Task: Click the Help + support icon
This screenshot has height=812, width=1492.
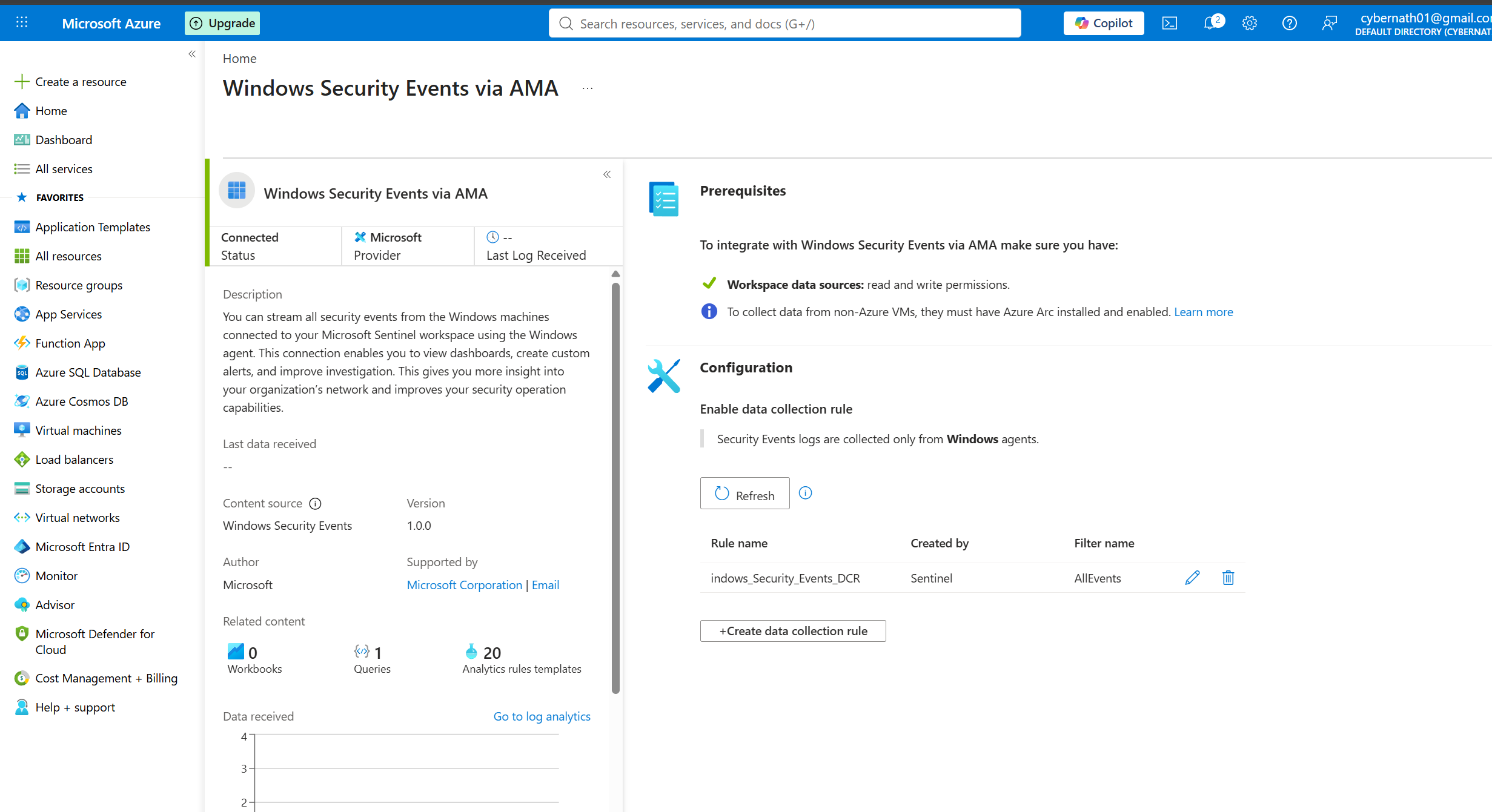Action: (22, 707)
